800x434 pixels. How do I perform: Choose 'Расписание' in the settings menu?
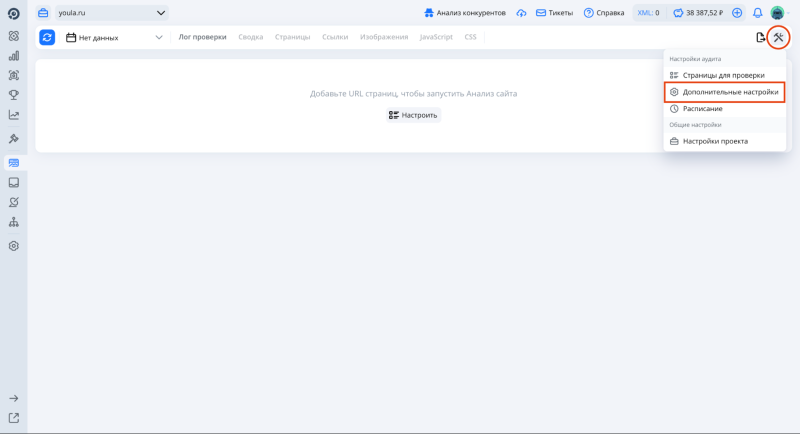[x=702, y=108]
